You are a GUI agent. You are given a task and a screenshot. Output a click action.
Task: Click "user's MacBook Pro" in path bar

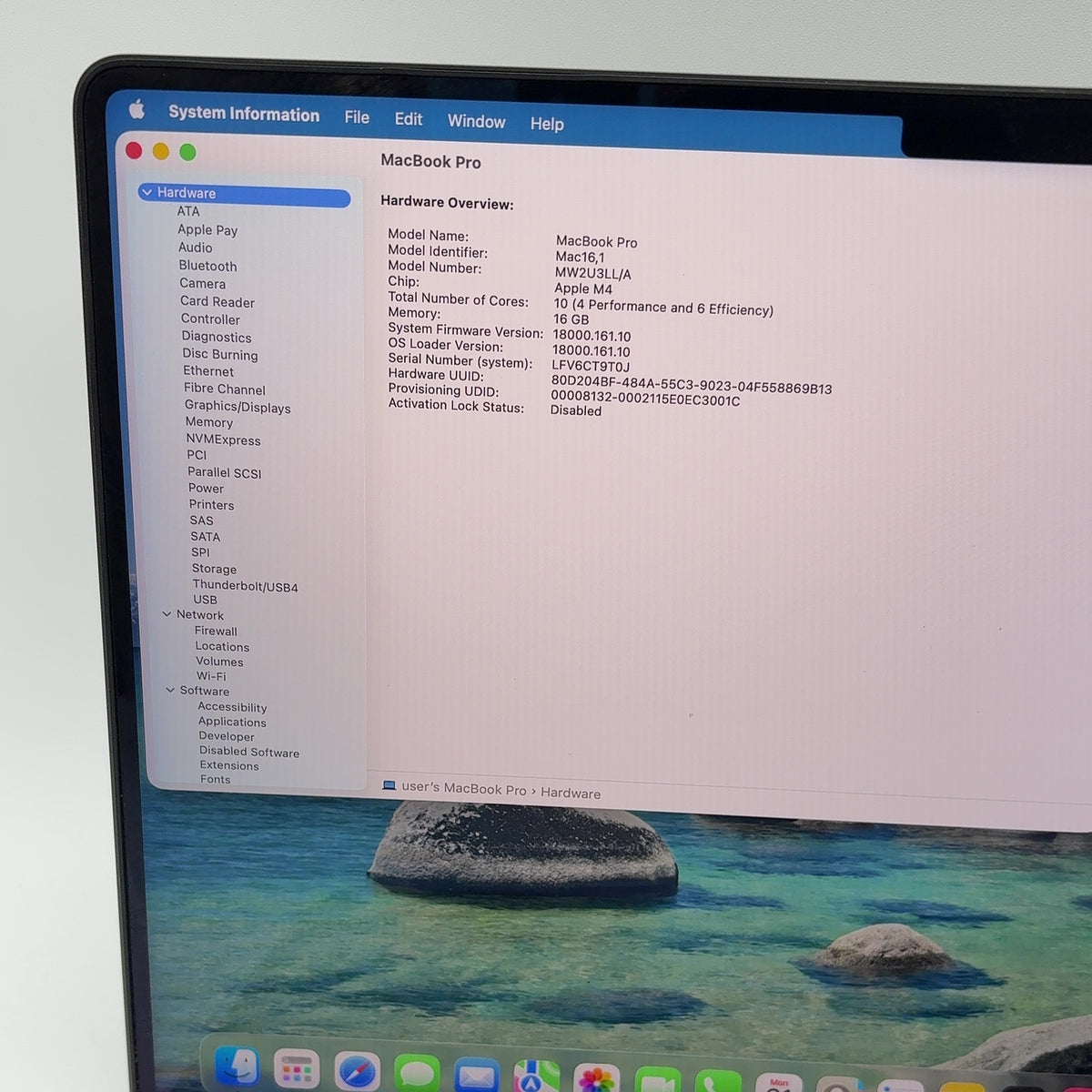click(x=464, y=788)
